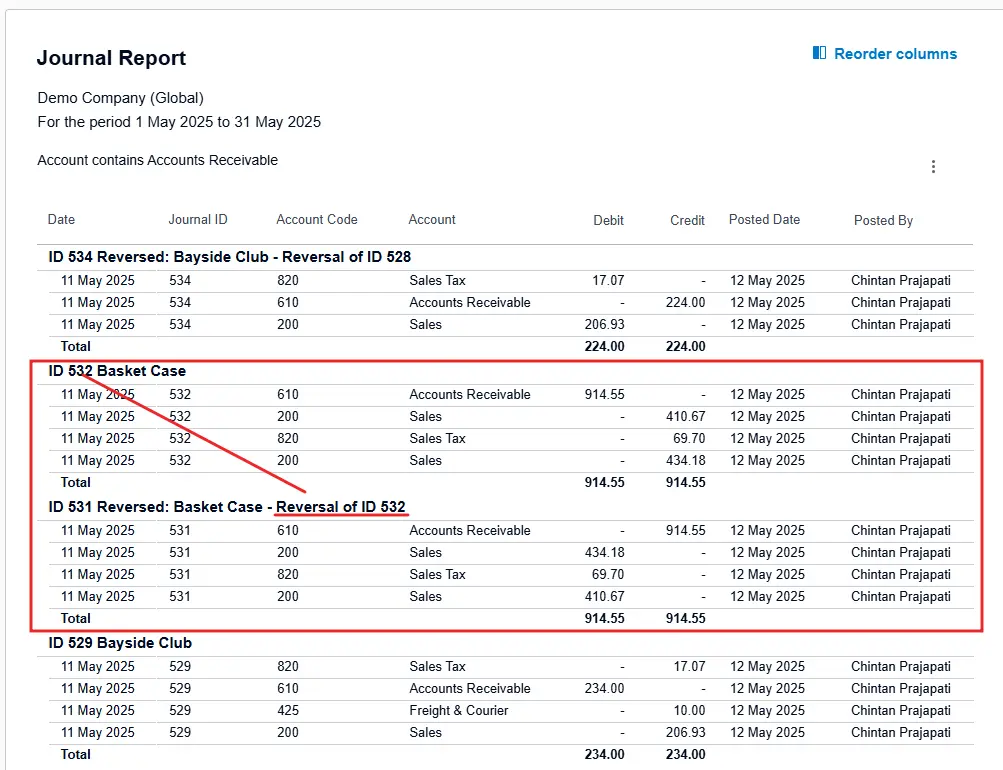This screenshot has height=770, width=1003.
Task: Click the 224.00 credit for Accounts Receivable
Action: click(x=685, y=303)
